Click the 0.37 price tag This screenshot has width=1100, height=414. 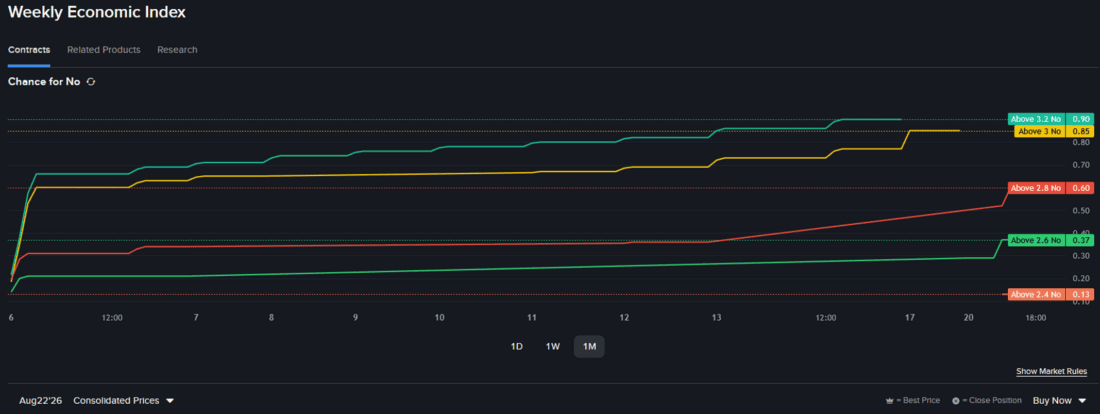1080,240
